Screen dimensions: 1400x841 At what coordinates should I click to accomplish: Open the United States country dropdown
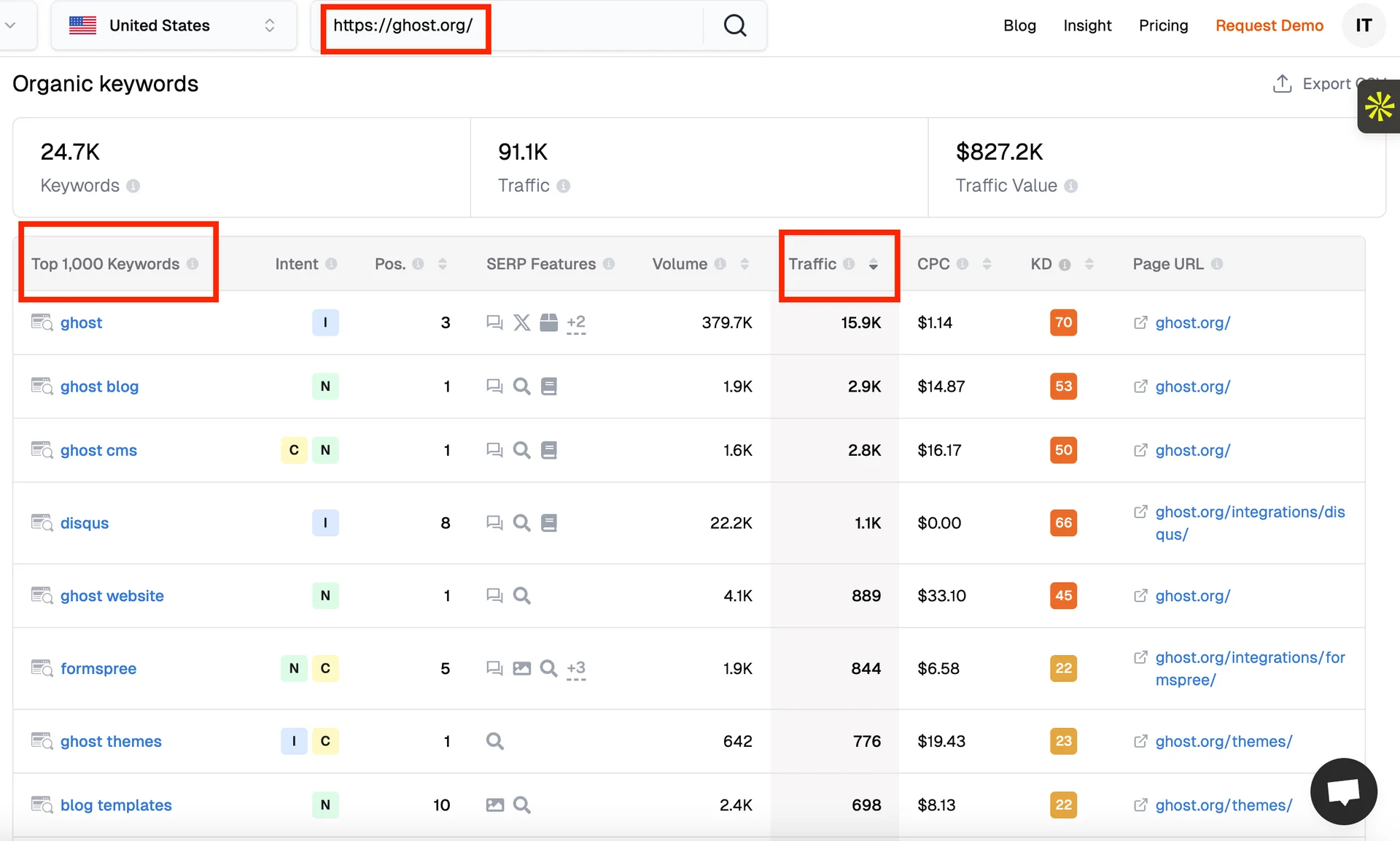174,25
